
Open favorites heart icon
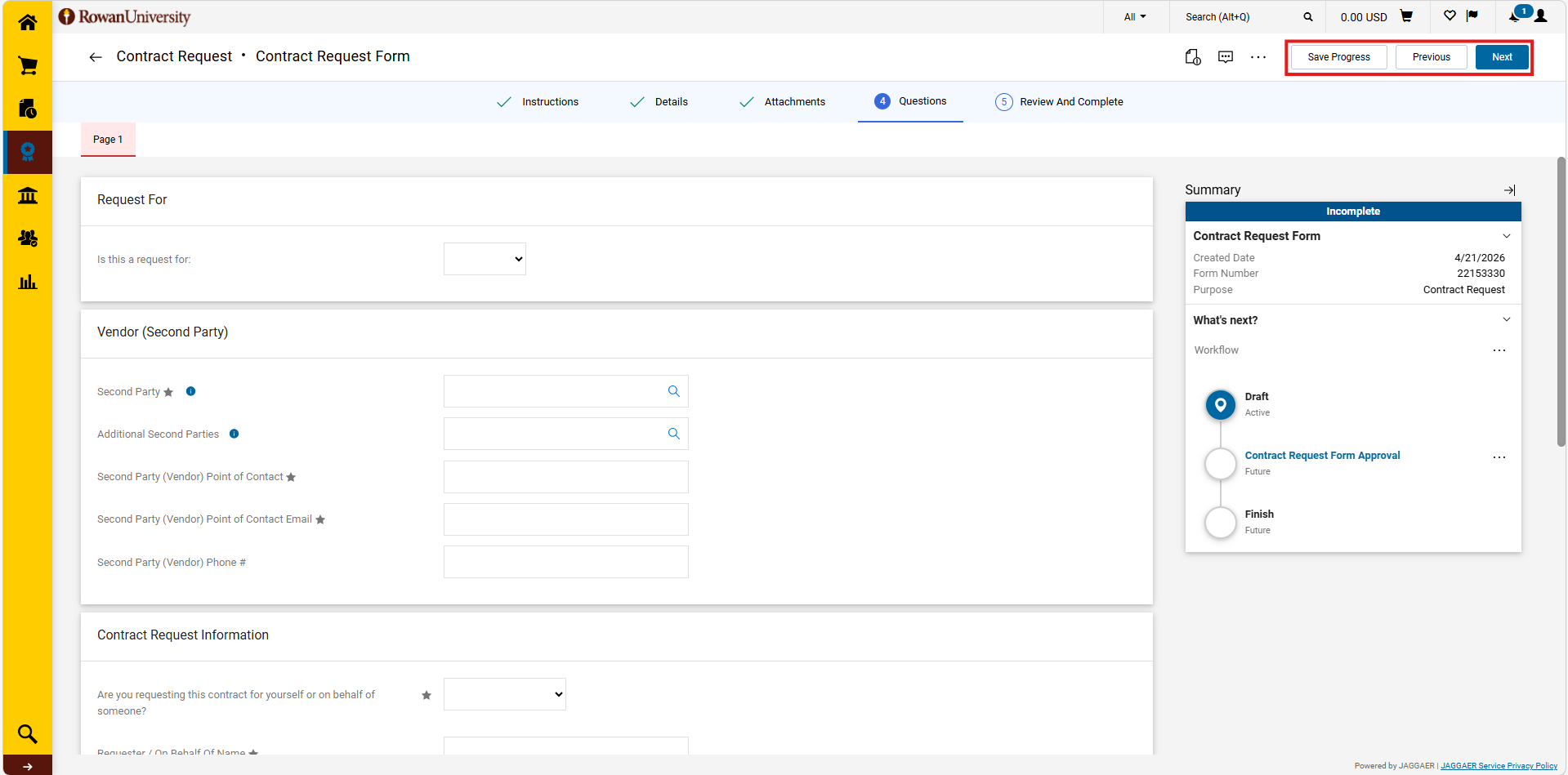pos(1450,16)
